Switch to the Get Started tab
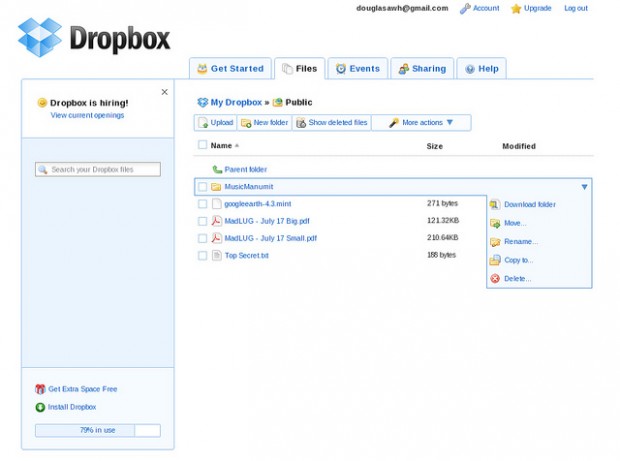The height and width of the screenshot is (461, 620). coord(231,68)
